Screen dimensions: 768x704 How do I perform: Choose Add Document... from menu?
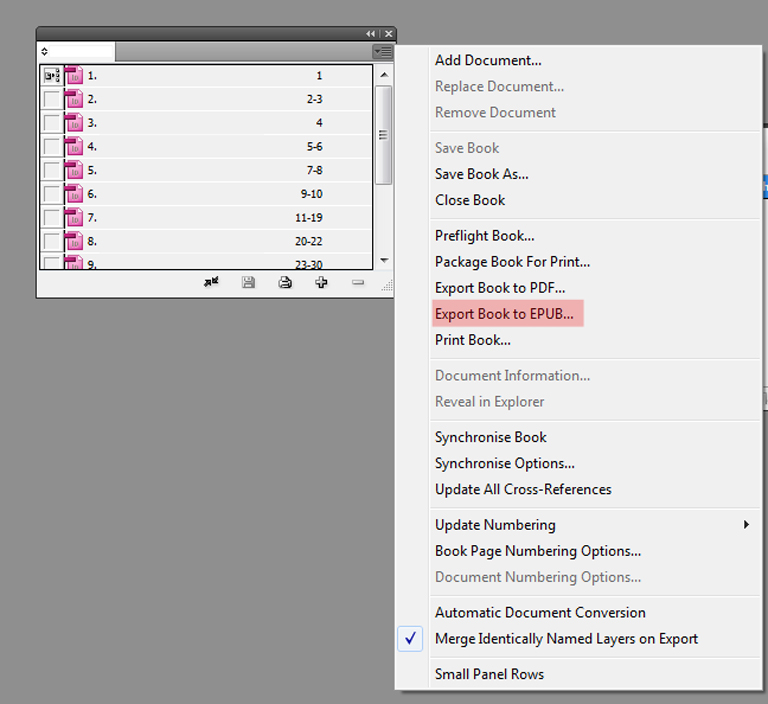(488, 60)
